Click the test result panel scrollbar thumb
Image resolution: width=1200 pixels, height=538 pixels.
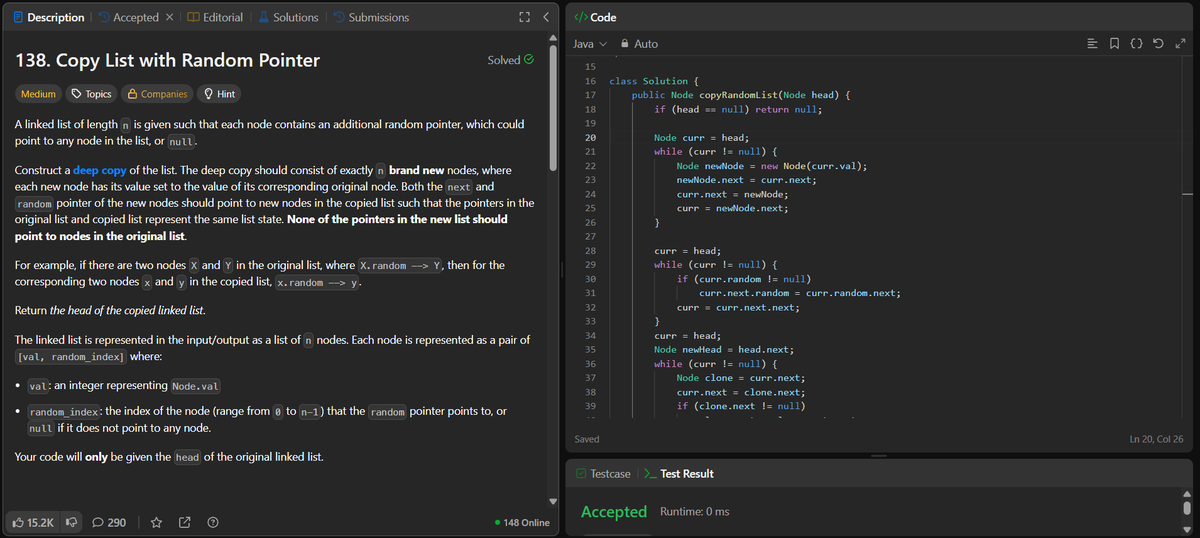(x=1187, y=510)
